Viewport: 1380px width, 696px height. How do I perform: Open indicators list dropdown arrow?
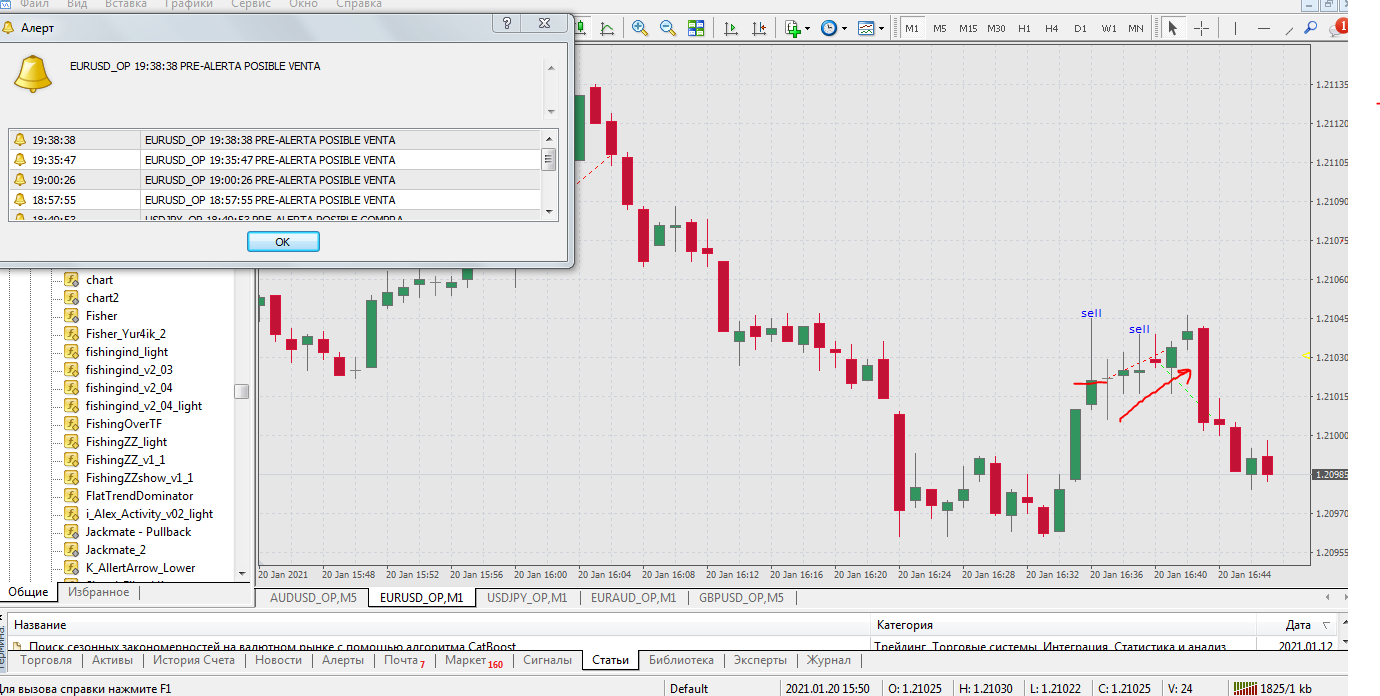pos(807,28)
